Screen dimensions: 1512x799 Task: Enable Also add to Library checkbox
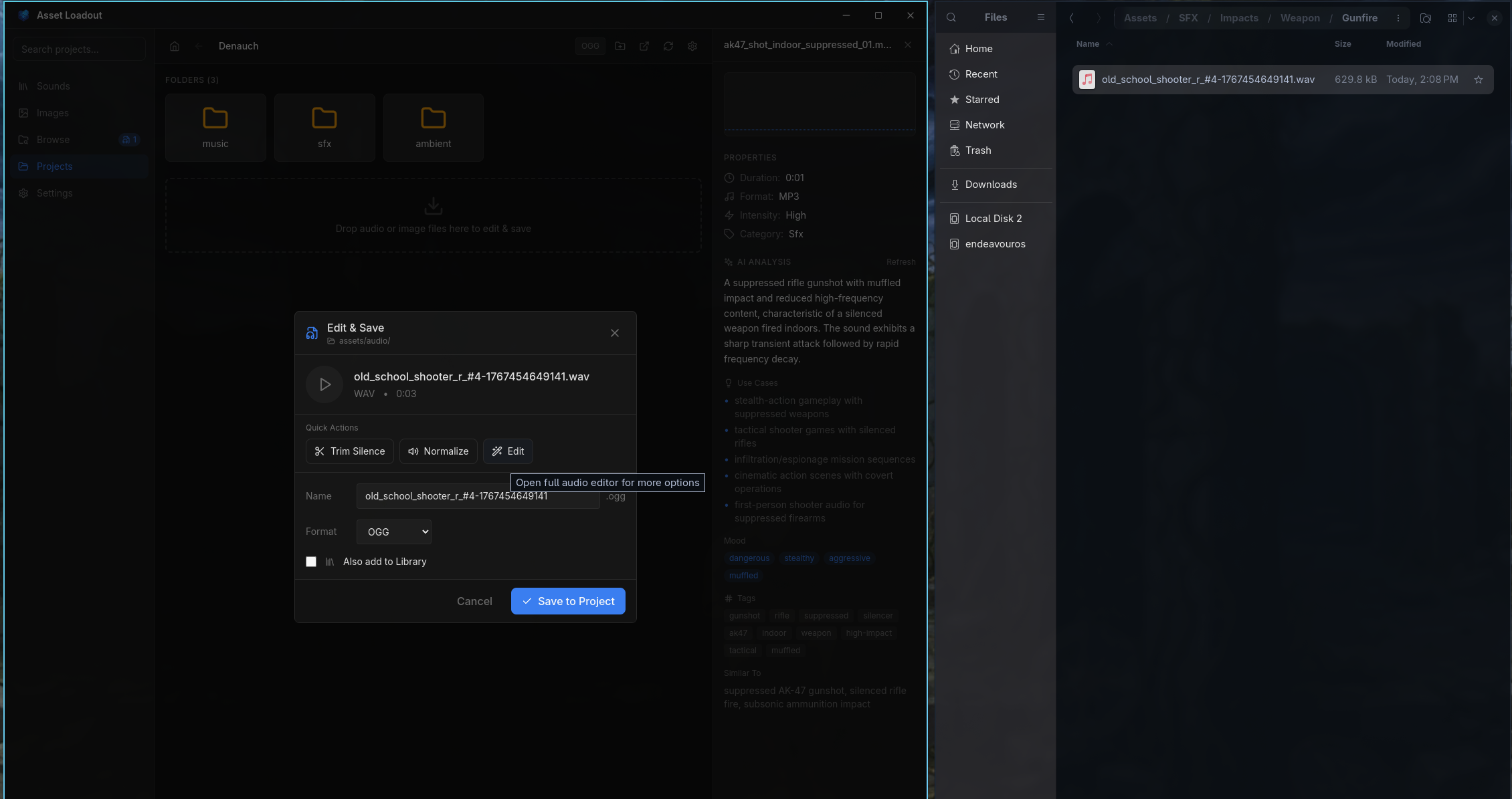[x=311, y=562]
